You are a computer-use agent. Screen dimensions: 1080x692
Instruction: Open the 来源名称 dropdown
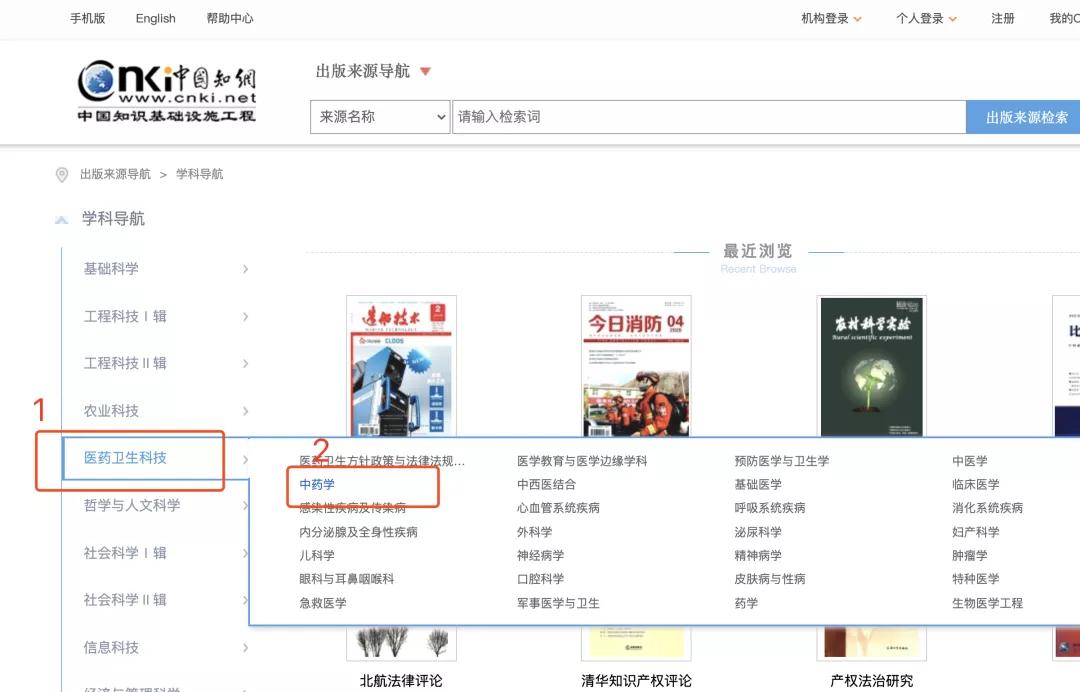tap(379, 117)
